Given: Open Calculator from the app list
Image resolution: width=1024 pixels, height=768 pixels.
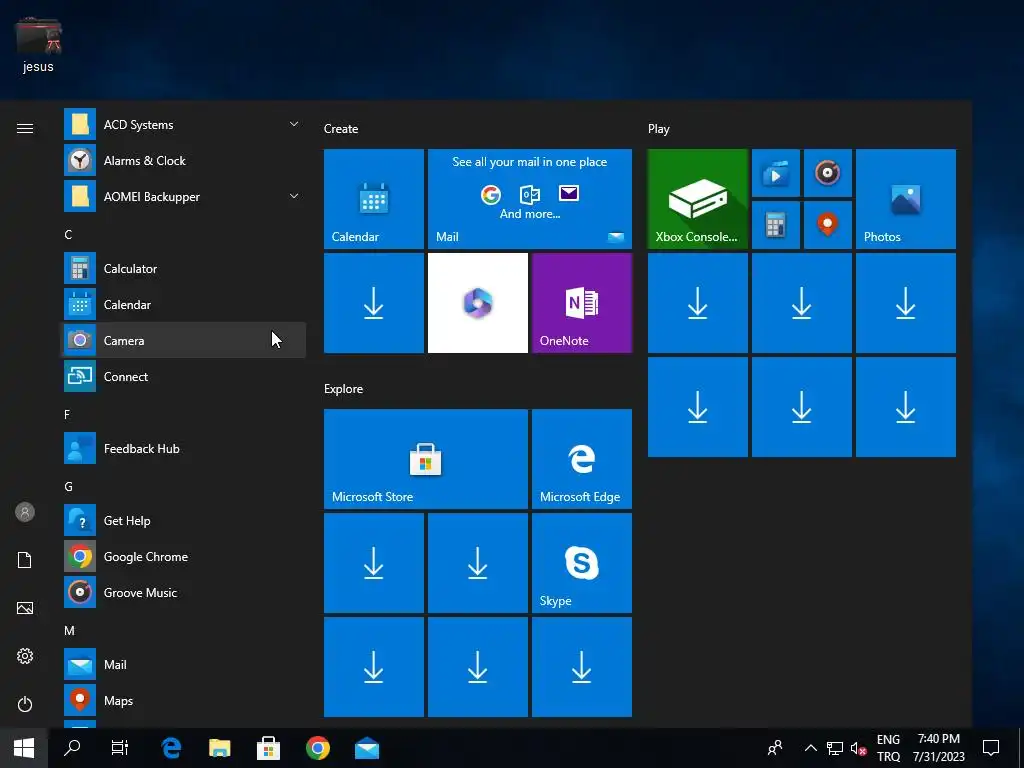Looking at the screenshot, I should point(183,268).
